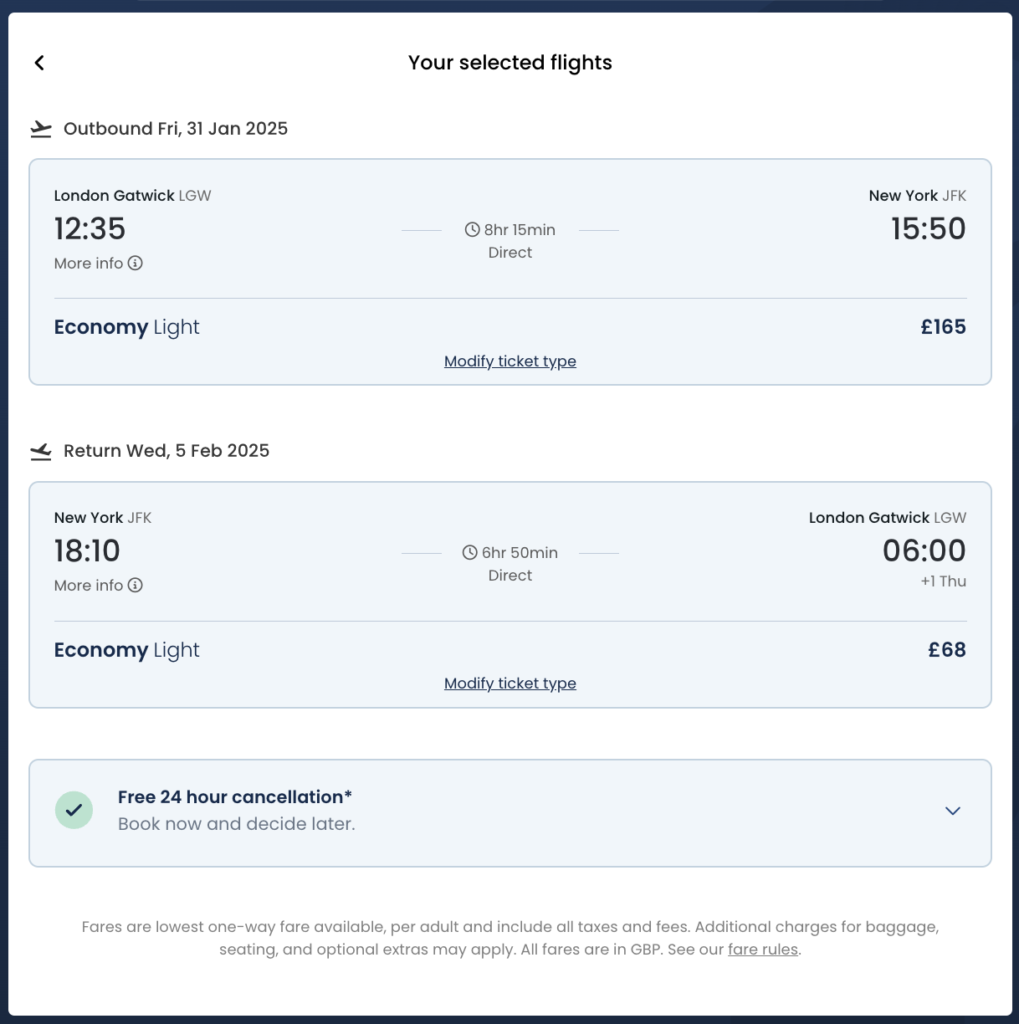Modify ticket type for outbound flight

(510, 361)
